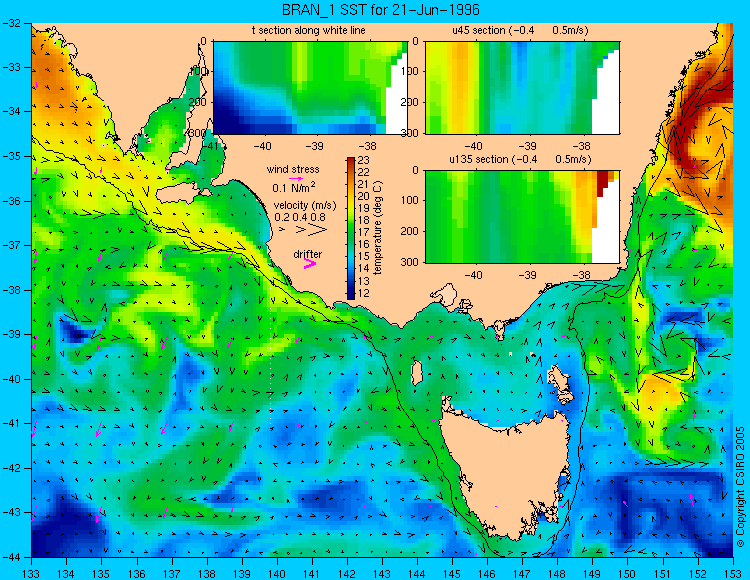Click latitude label '-43' on main axis
750x580 pixels.
pyautogui.click(x=11, y=513)
